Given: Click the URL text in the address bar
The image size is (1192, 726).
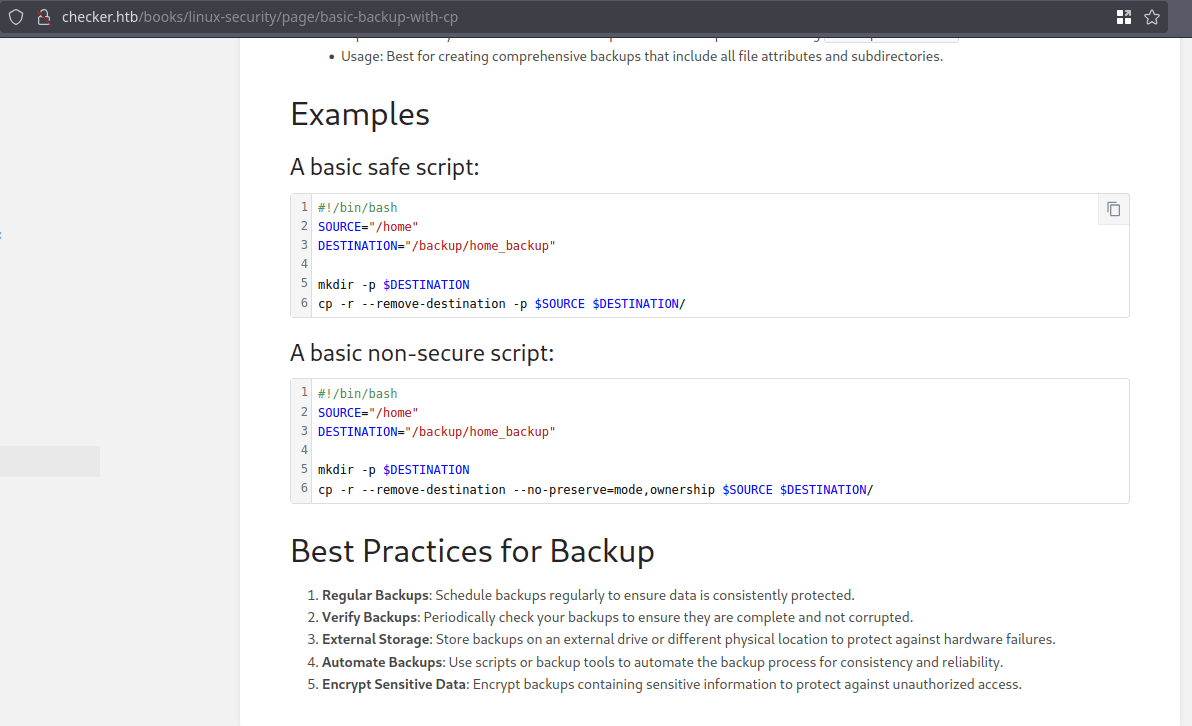Looking at the screenshot, I should click(x=260, y=17).
